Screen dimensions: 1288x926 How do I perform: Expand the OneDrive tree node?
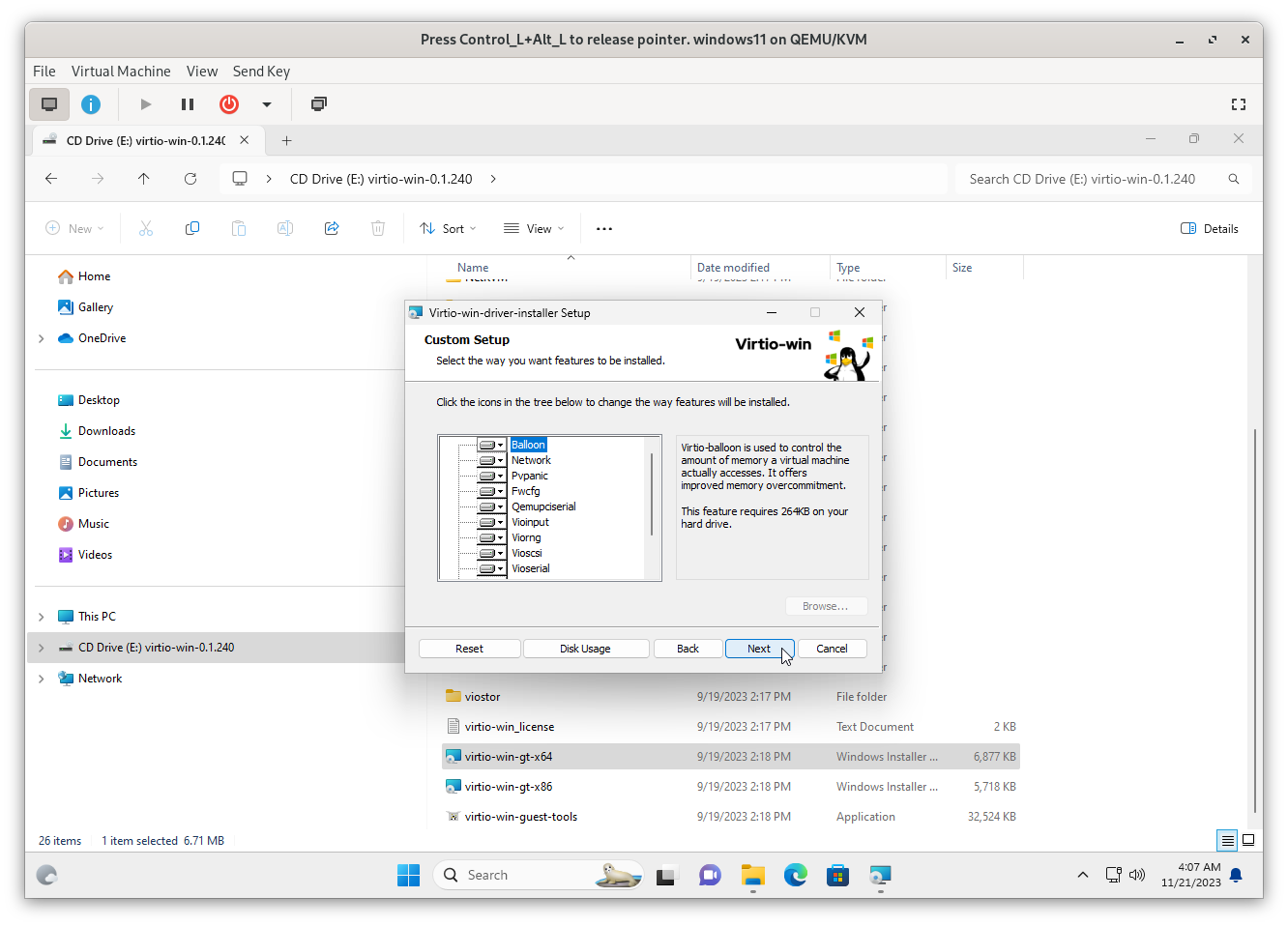pyautogui.click(x=41, y=338)
